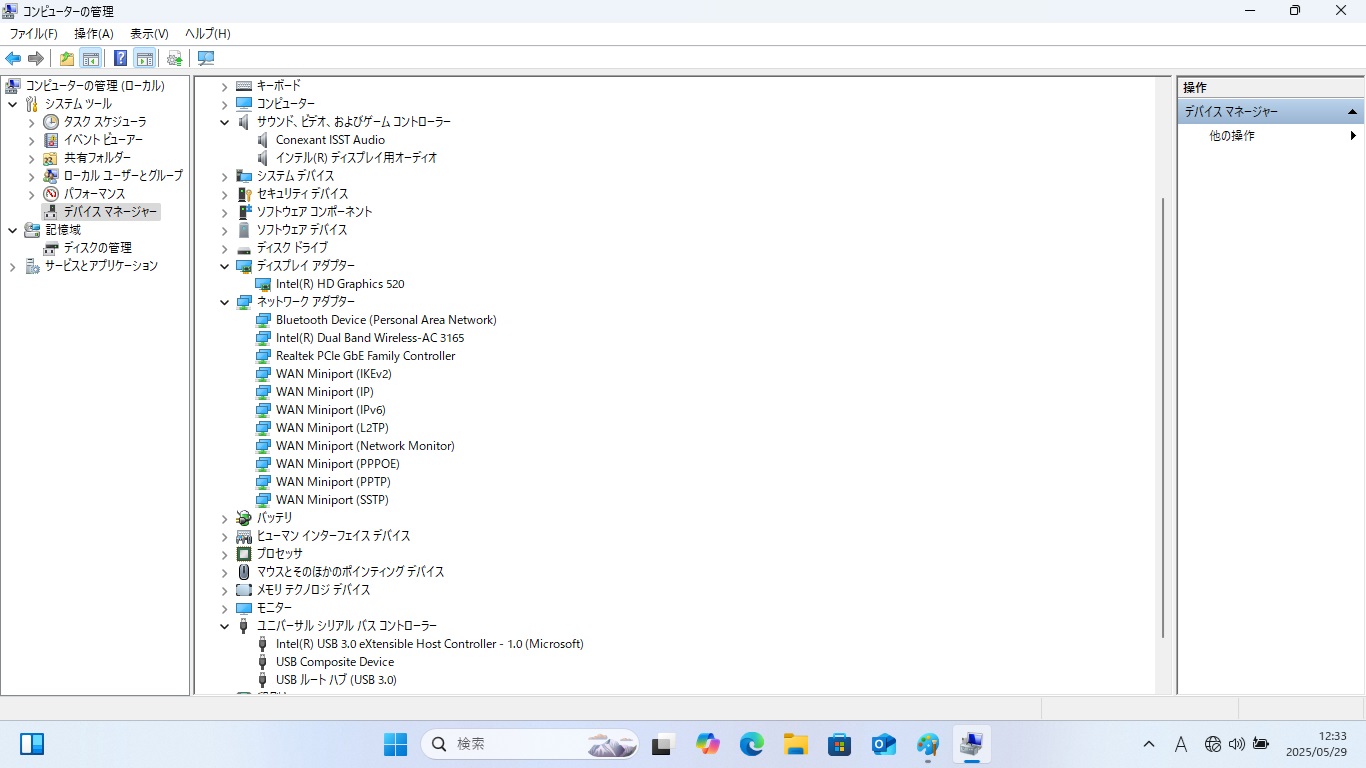Open 他の操作 submenu in Action pane
1366x768 pixels.
(1270, 136)
